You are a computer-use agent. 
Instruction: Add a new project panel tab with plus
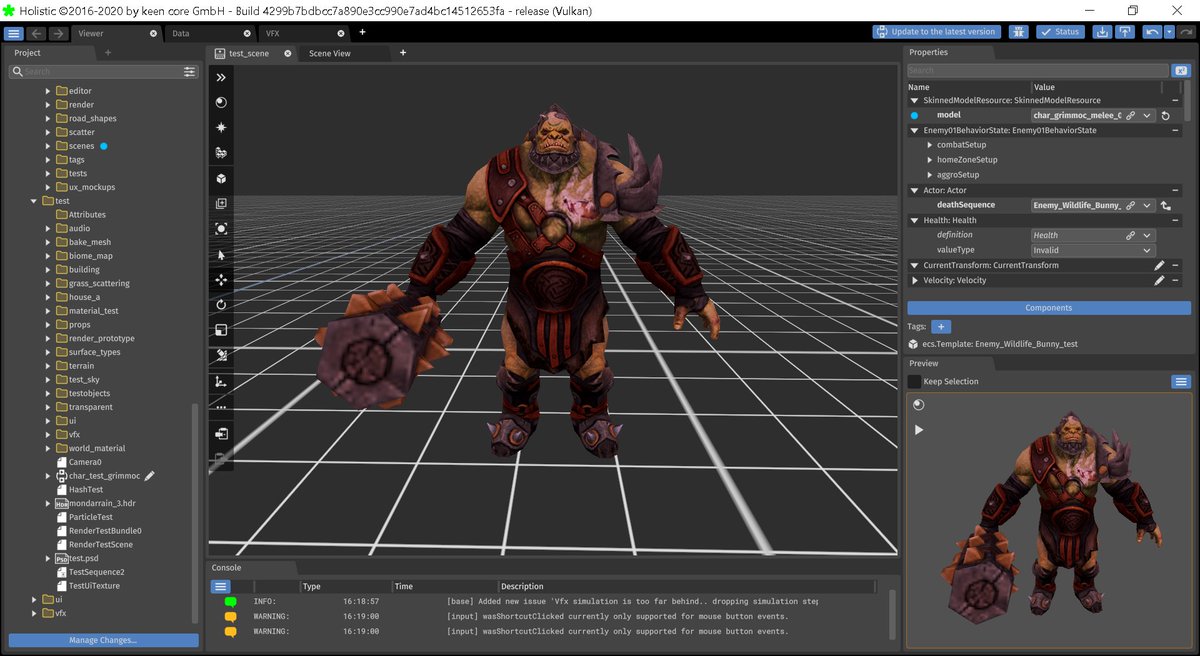pyautogui.click(x=108, y=52)
